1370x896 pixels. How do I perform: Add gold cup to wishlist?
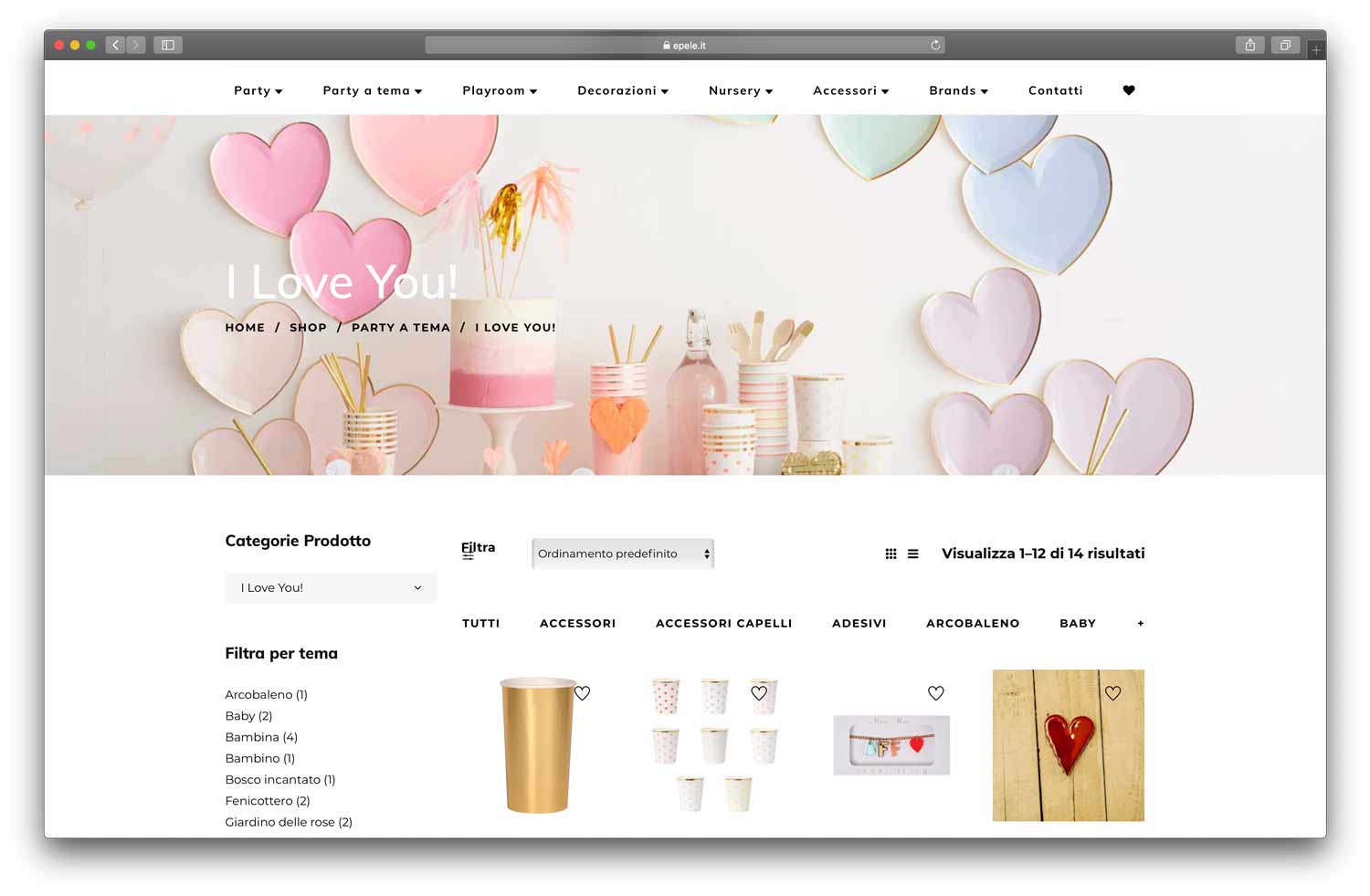[582, 693]
